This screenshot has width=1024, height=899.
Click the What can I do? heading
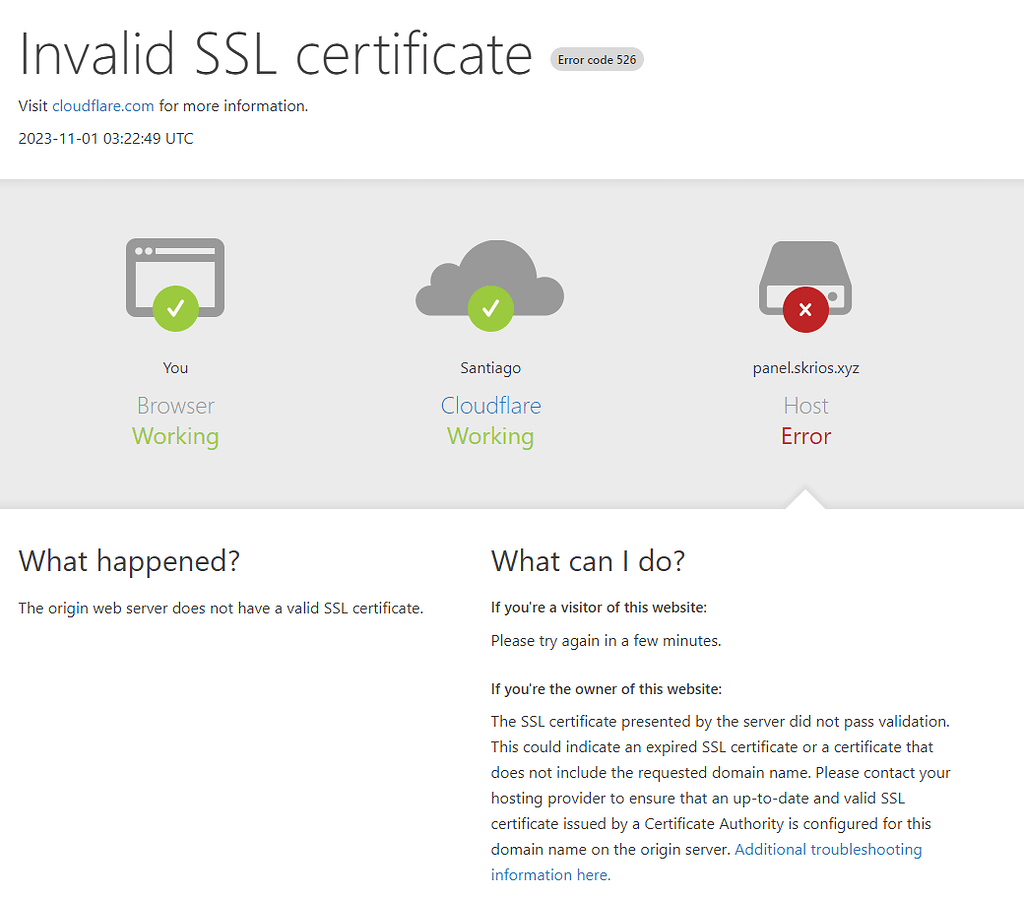[x=588, y=561]
